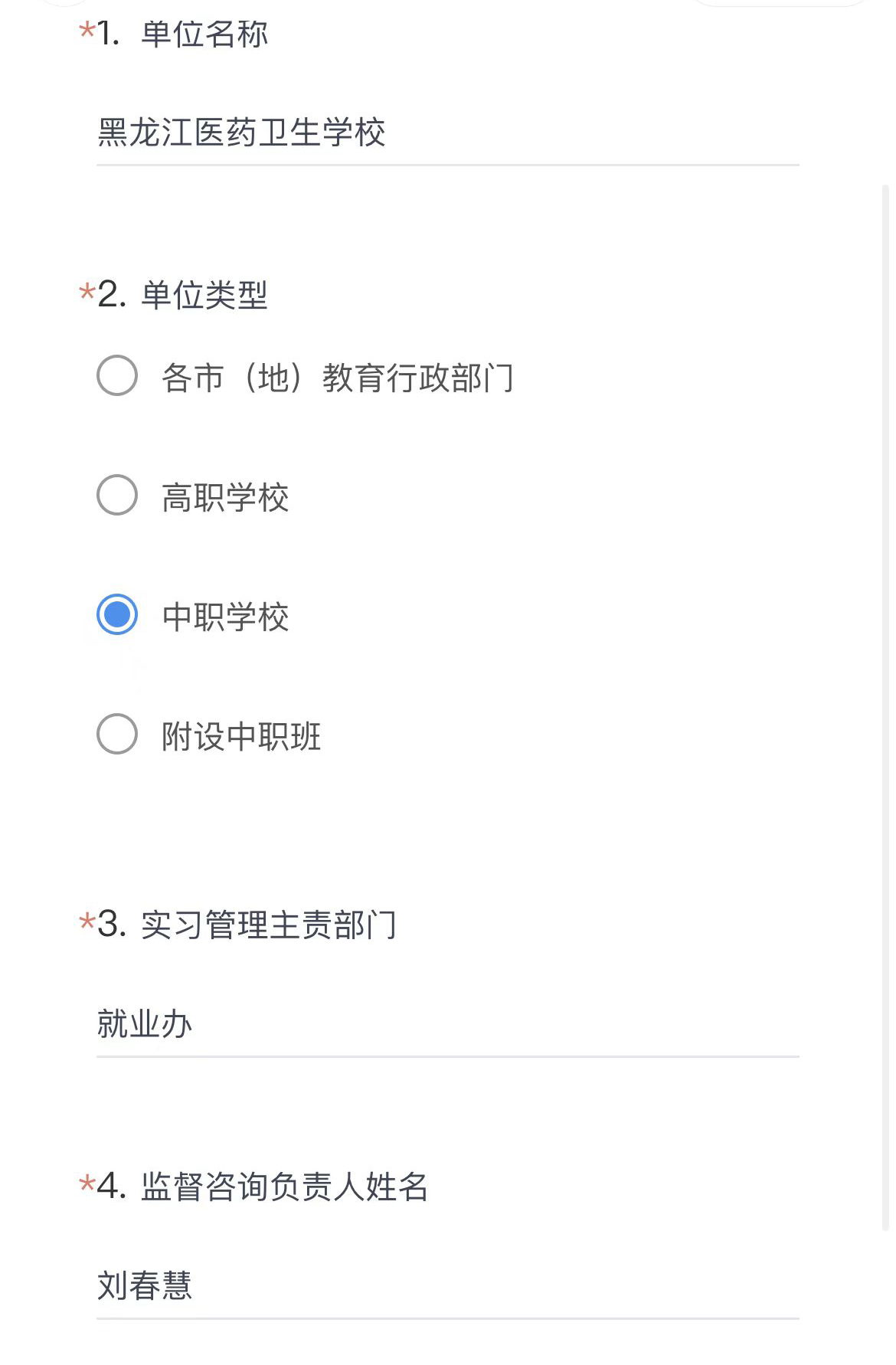
Task: Click the required asterisk beside question 4
Action: pos(87,1183)
